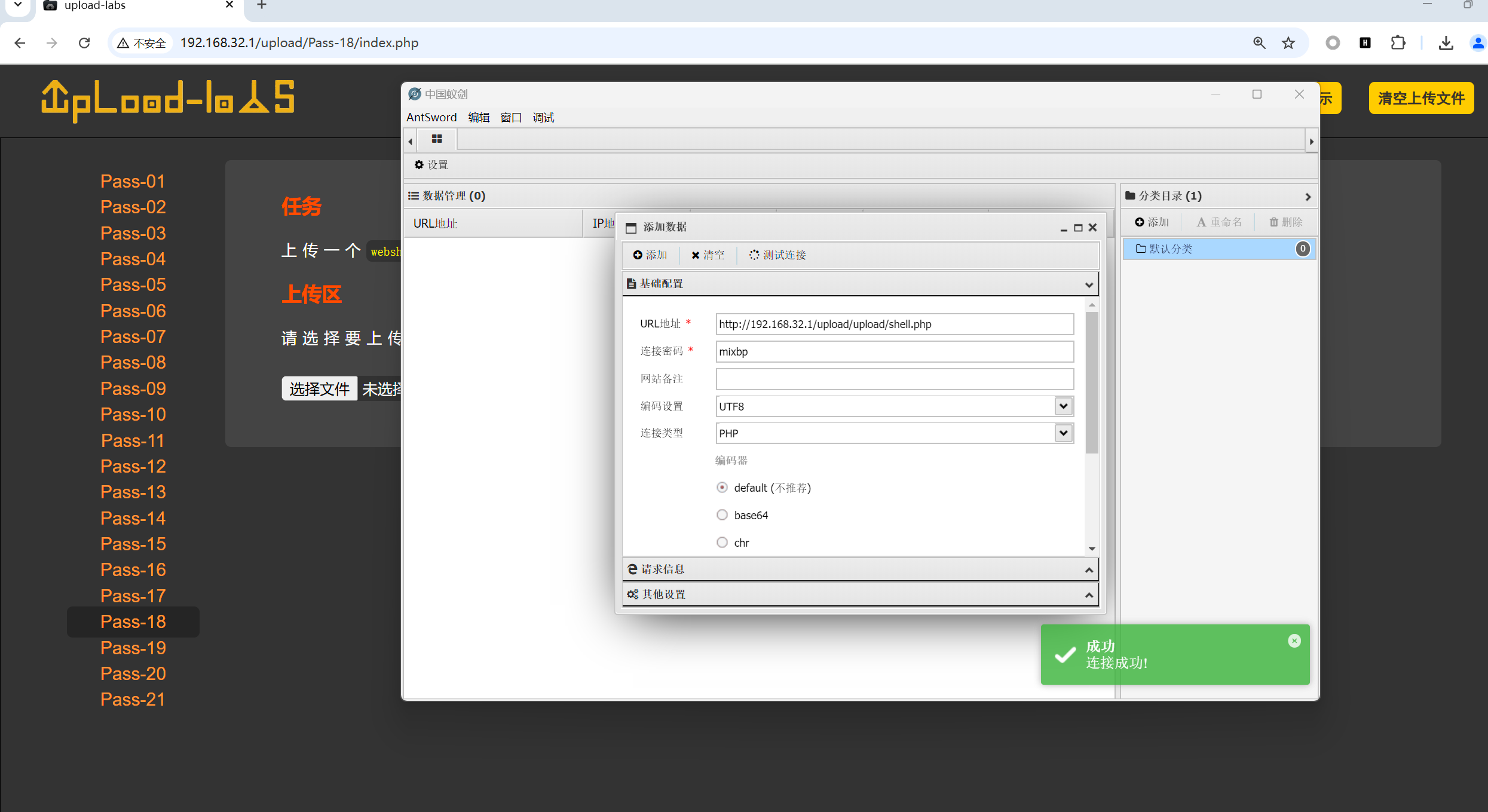This screenshot has width=1488, height=812.
Task: Add a category via 添加 in 分类目录
Action: point(1152,222)
